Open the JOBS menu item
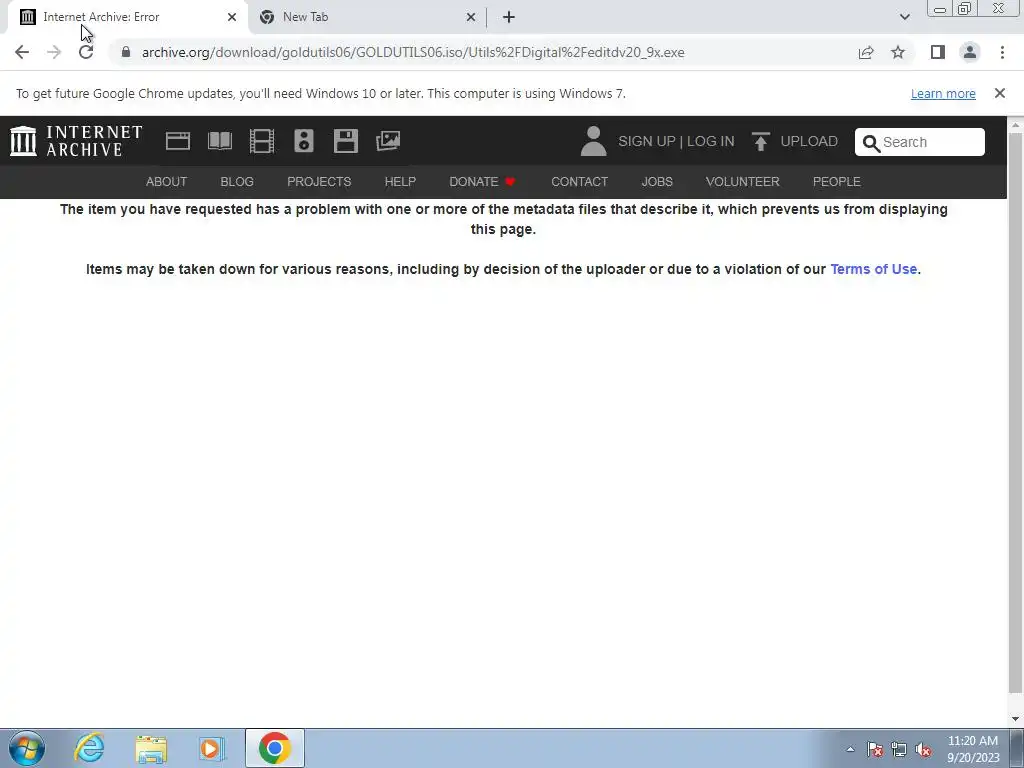 [x=657, y=182]
